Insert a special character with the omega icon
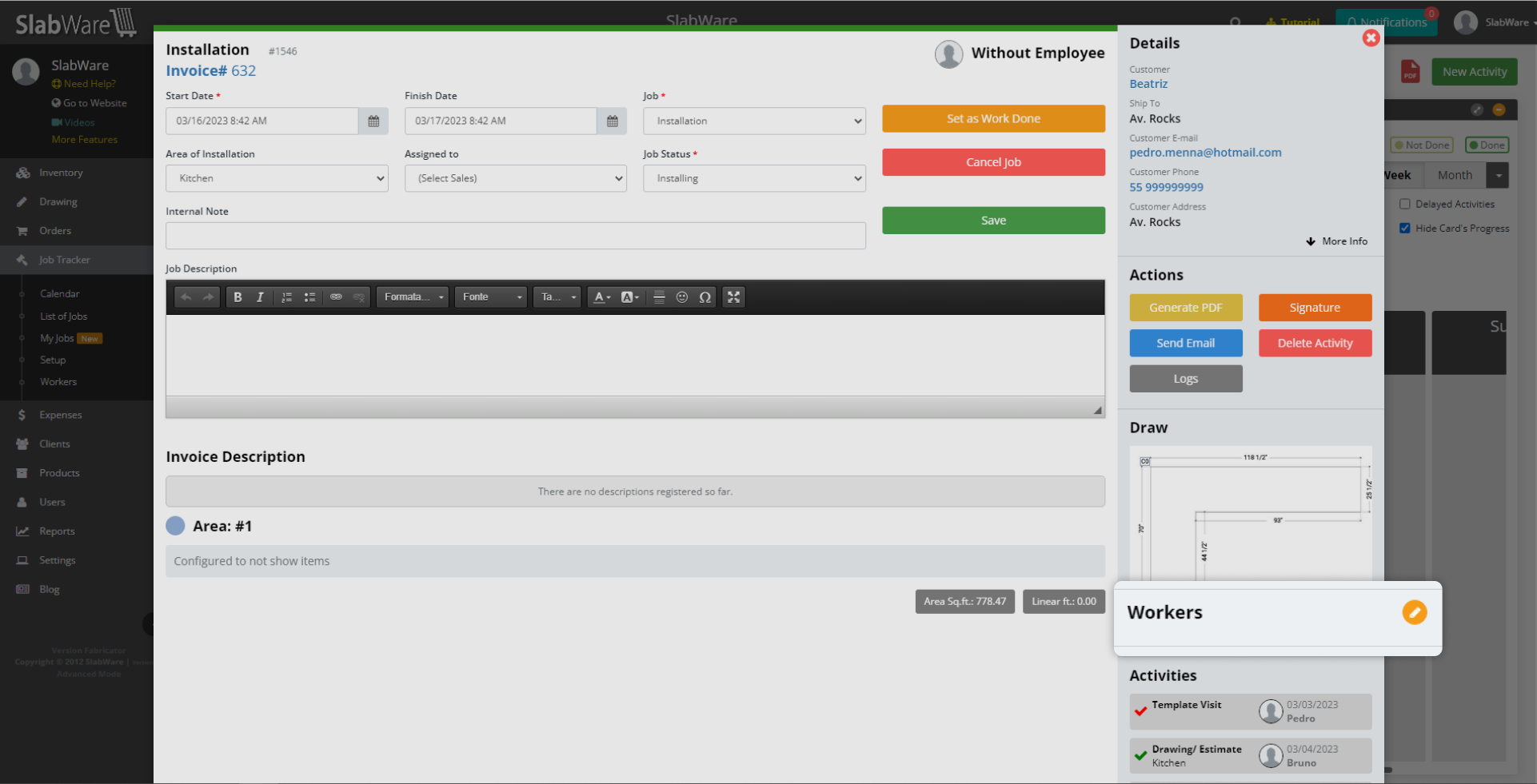The height and width of the screenshot is (784, 1537). 705,297
